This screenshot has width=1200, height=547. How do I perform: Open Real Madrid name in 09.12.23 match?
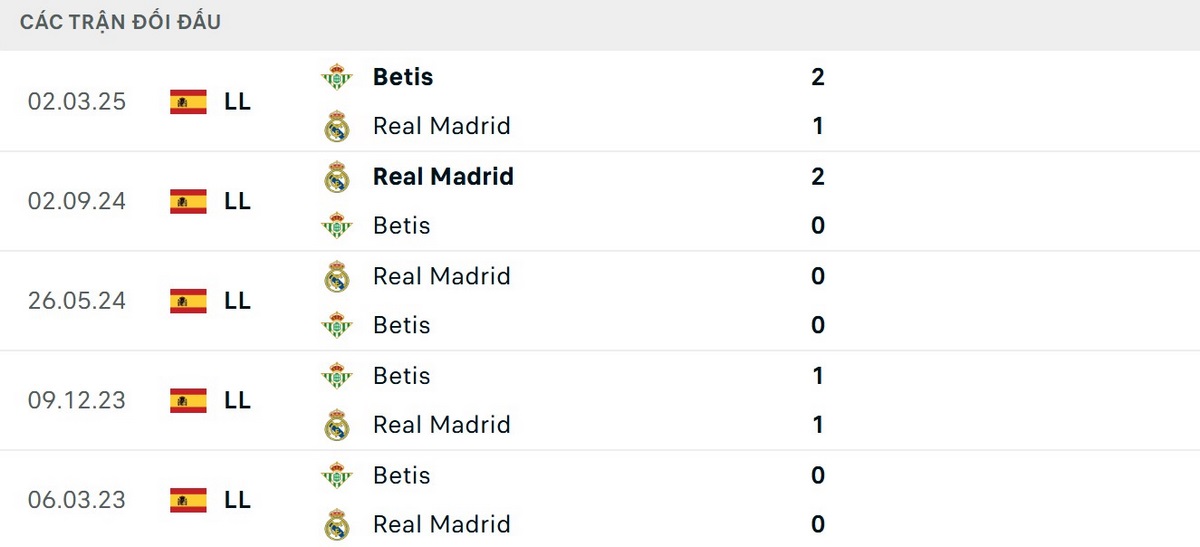click(x=441, y=425)
